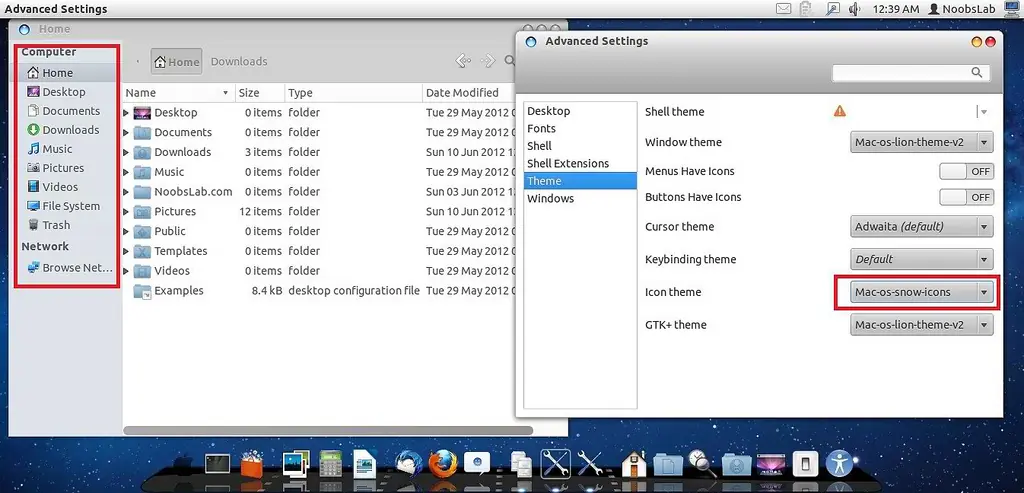Open the Window theme dropdown

921,142
